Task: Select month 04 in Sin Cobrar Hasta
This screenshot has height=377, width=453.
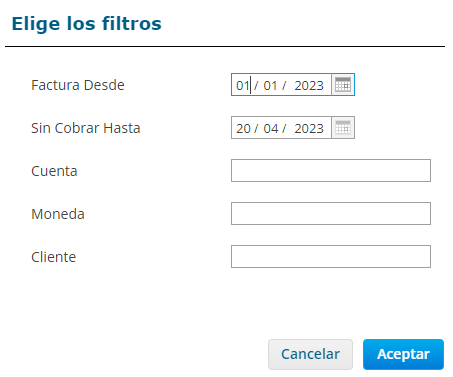Action: click(x=271, y=128)
